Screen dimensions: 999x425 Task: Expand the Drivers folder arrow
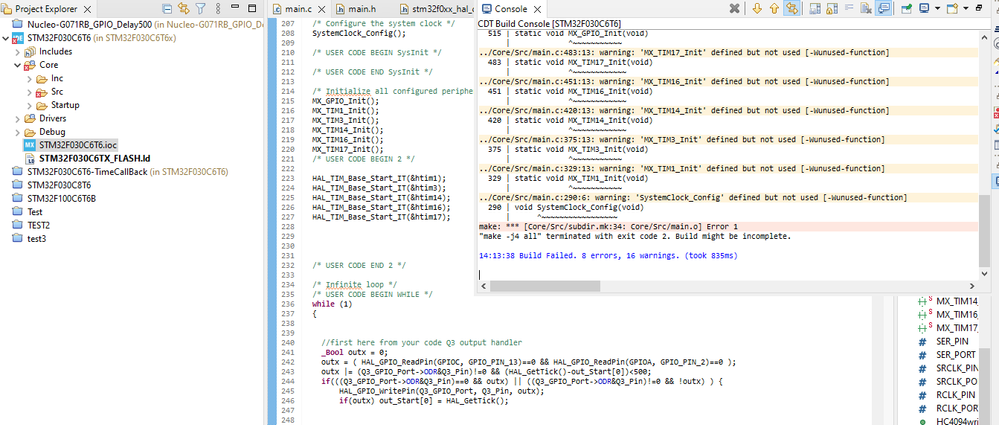[17, 119]
